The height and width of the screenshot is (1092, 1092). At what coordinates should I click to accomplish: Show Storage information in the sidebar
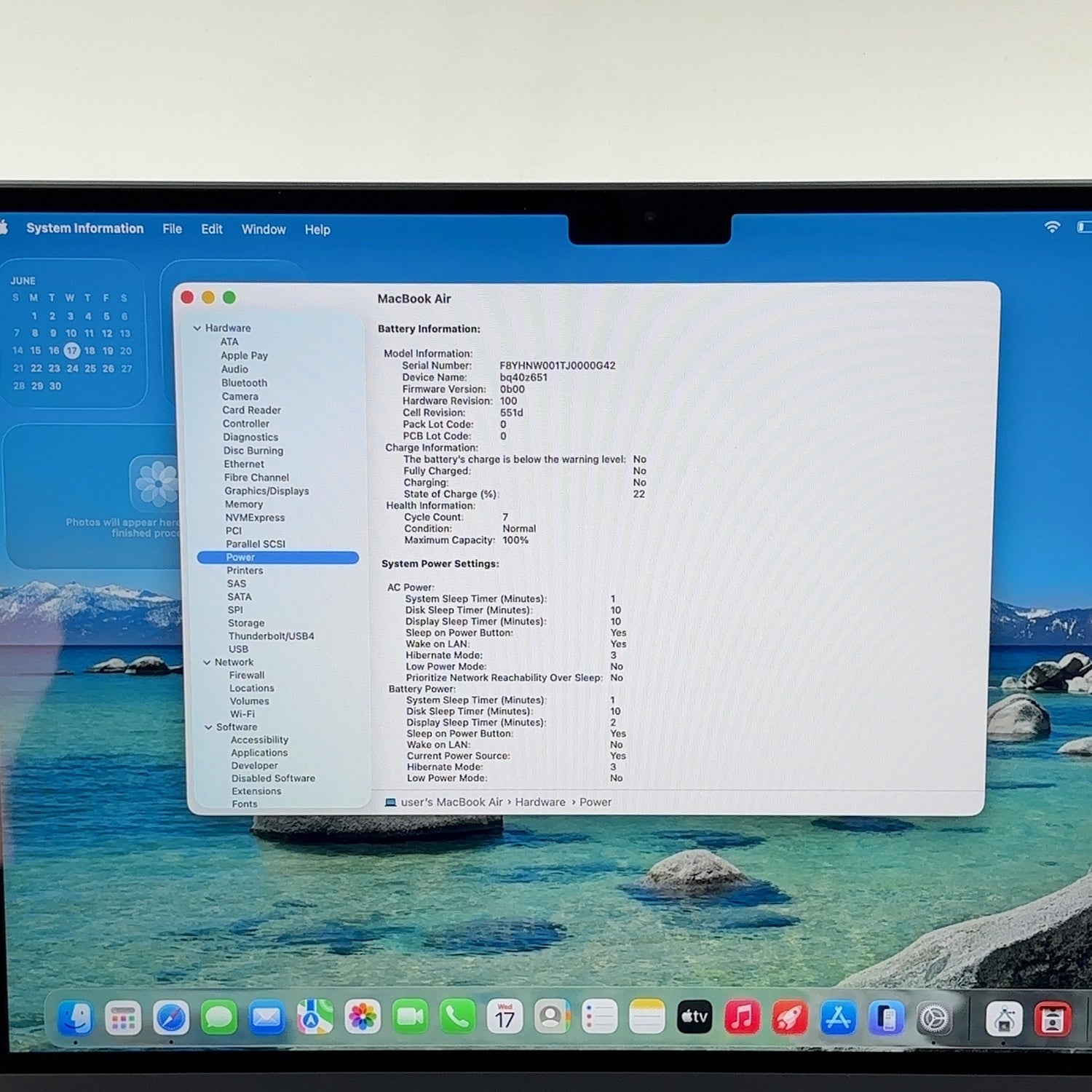(x=246, y=623)
